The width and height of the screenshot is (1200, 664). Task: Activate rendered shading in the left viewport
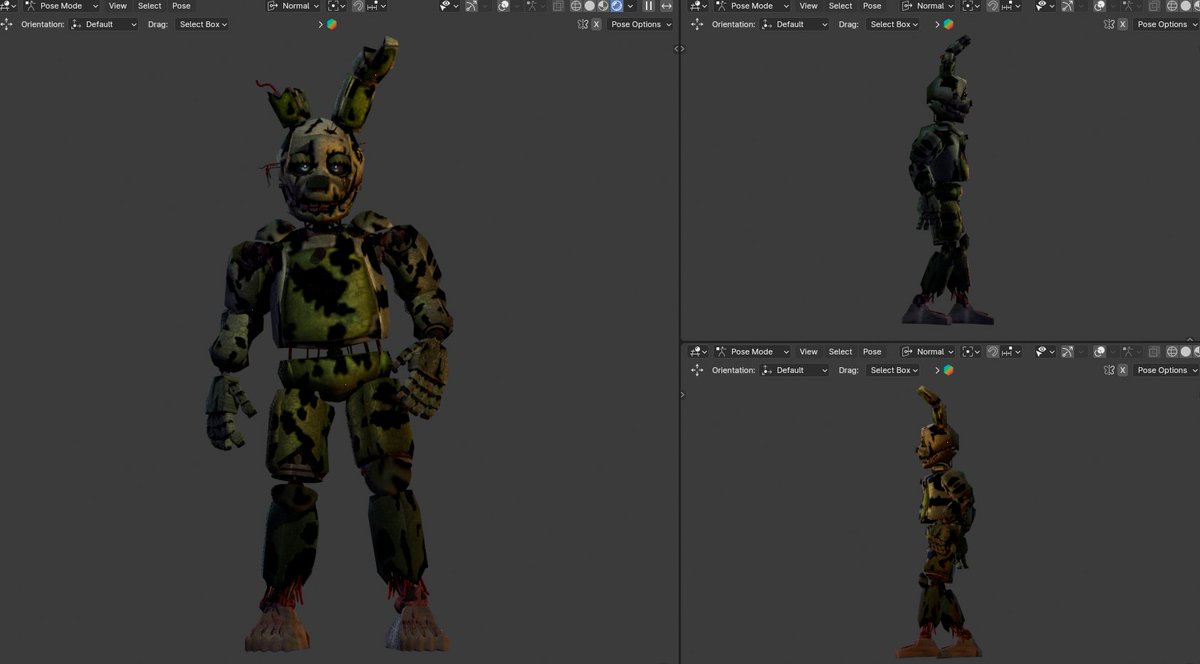[x=616, y=6]
